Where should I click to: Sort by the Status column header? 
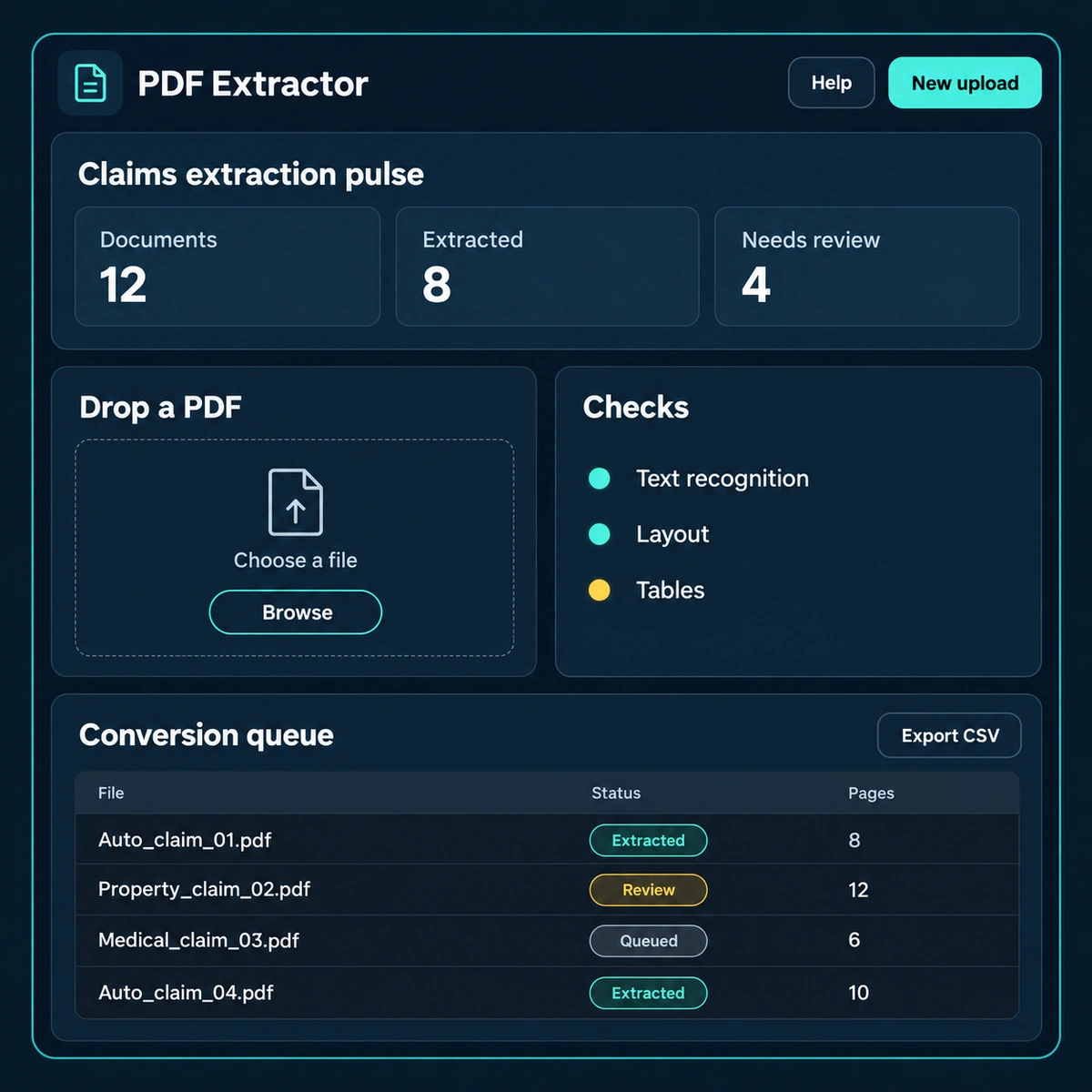tap(616, 793)
